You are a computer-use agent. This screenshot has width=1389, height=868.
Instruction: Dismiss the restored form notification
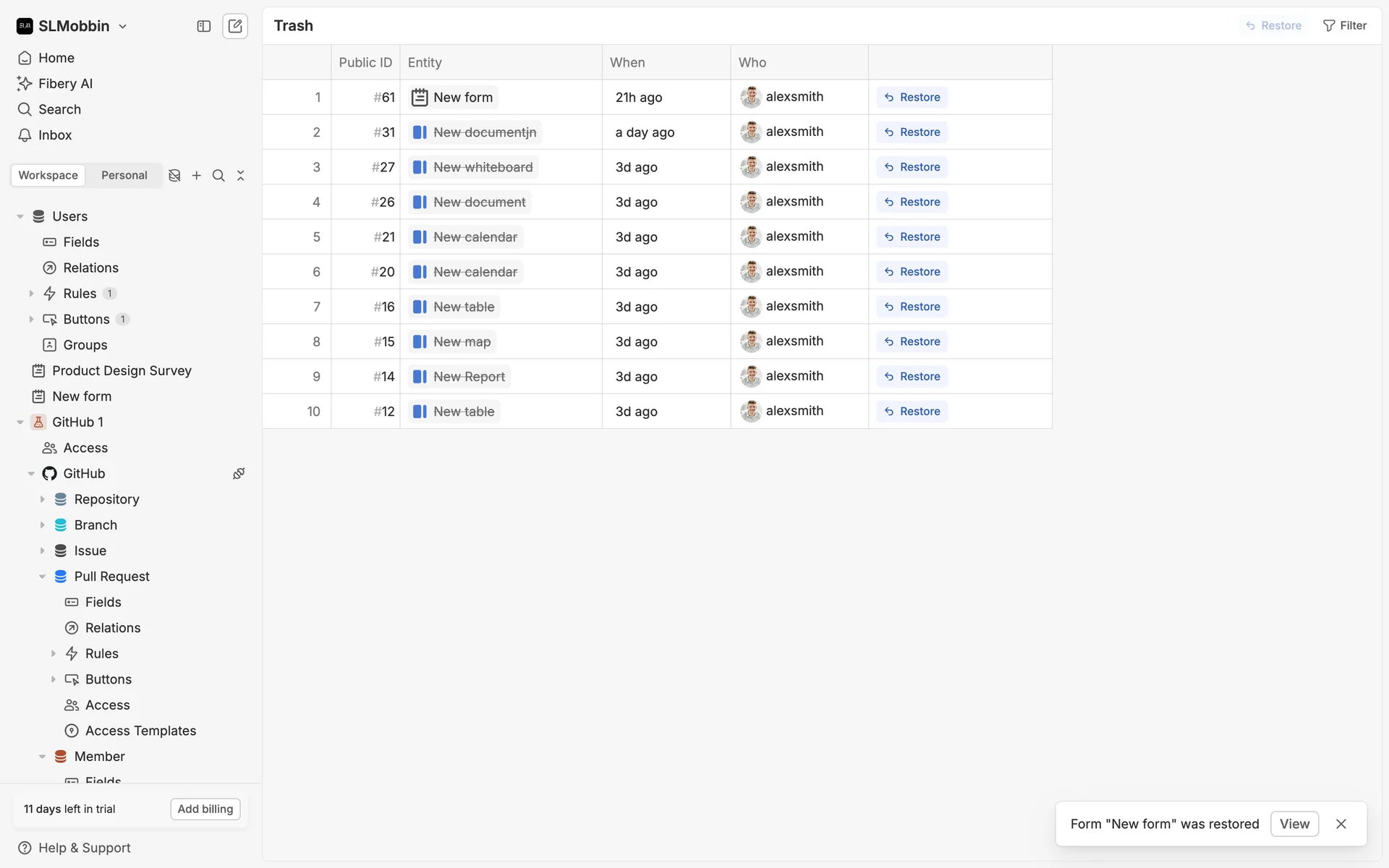1341,824
